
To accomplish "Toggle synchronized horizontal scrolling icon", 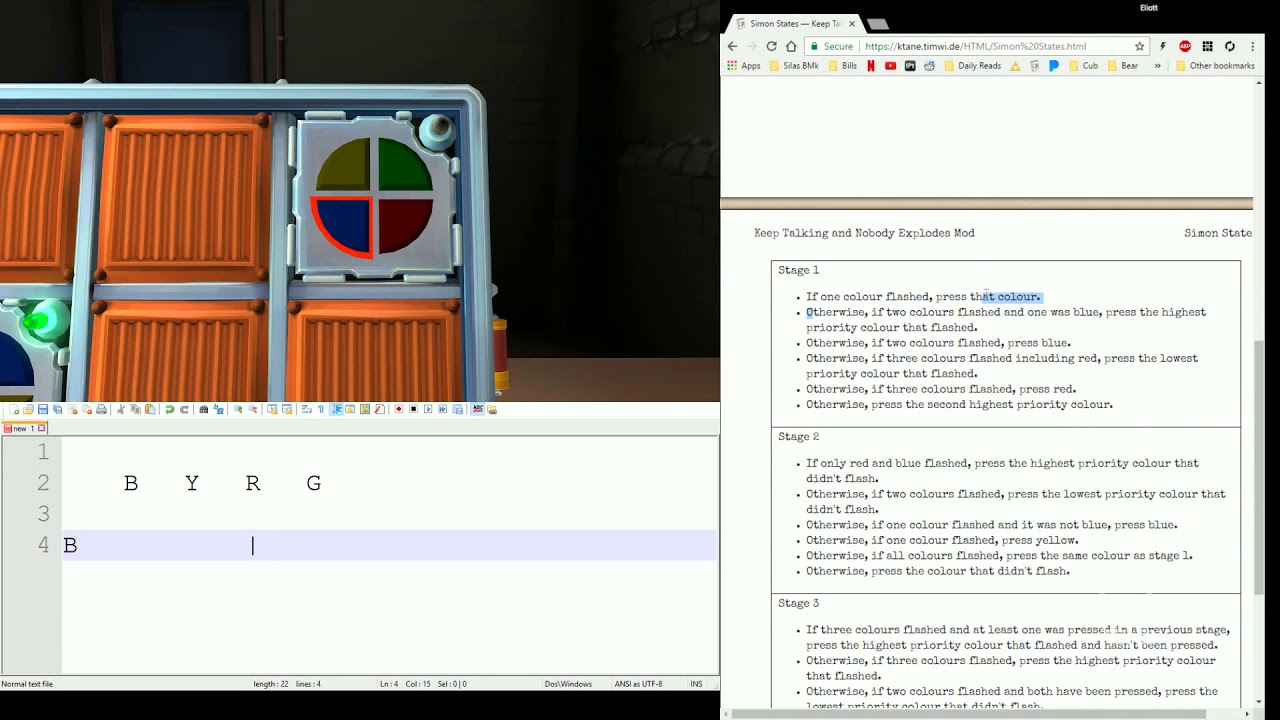I will (287, 409).
